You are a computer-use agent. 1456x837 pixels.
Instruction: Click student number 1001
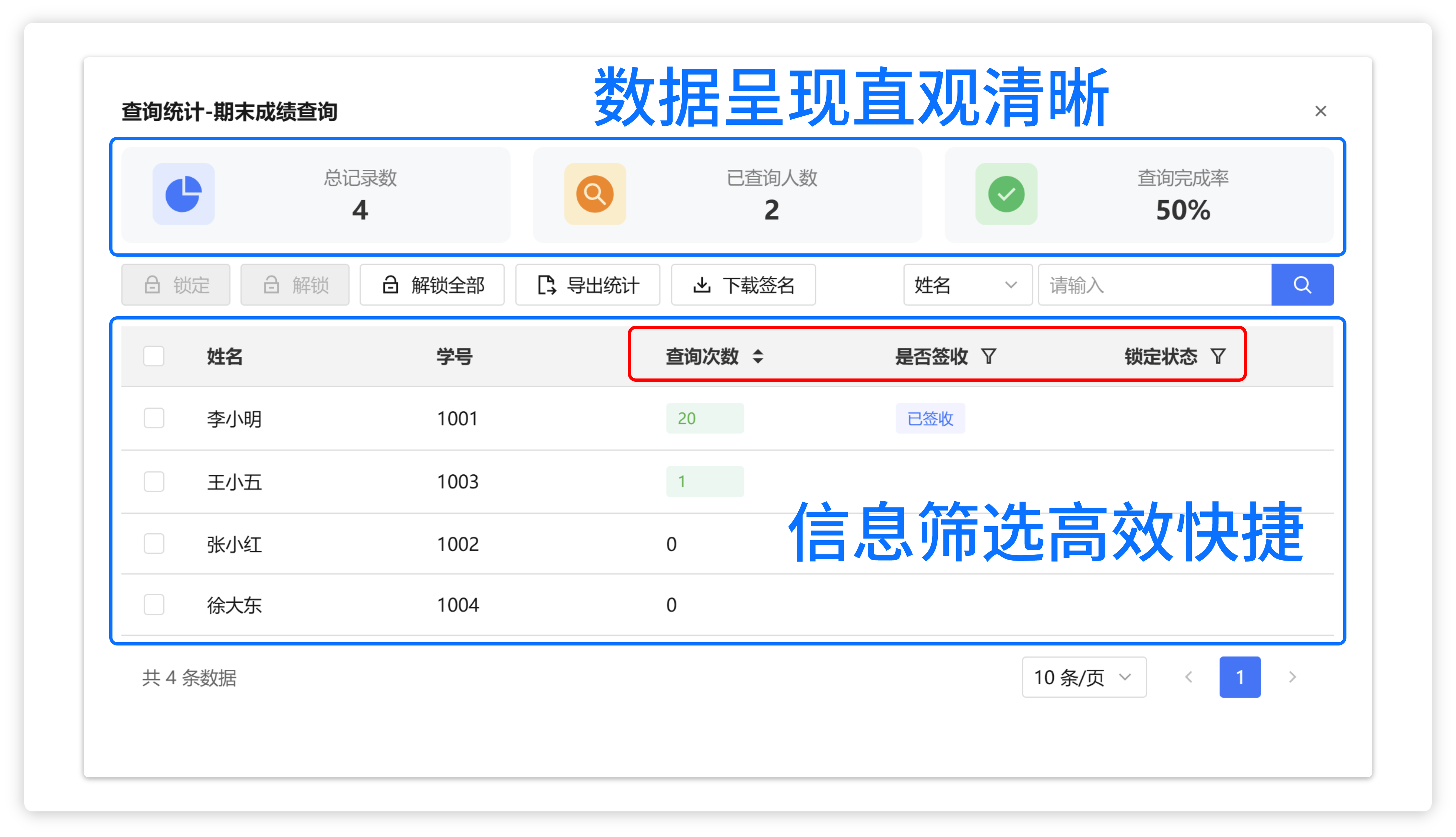pyautogui.click(x=458, y=419)
